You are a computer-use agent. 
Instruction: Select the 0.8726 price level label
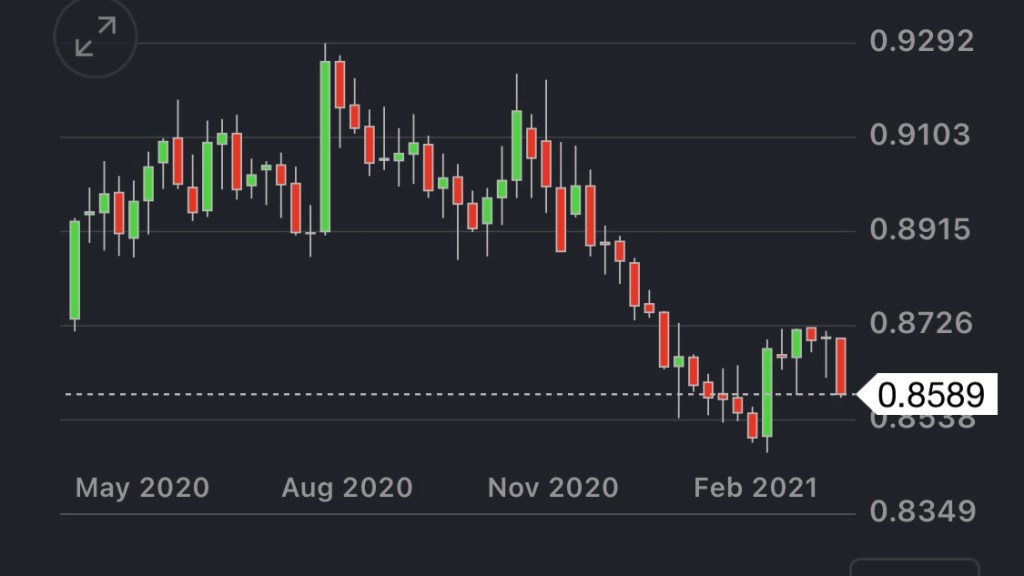point(920,323)
